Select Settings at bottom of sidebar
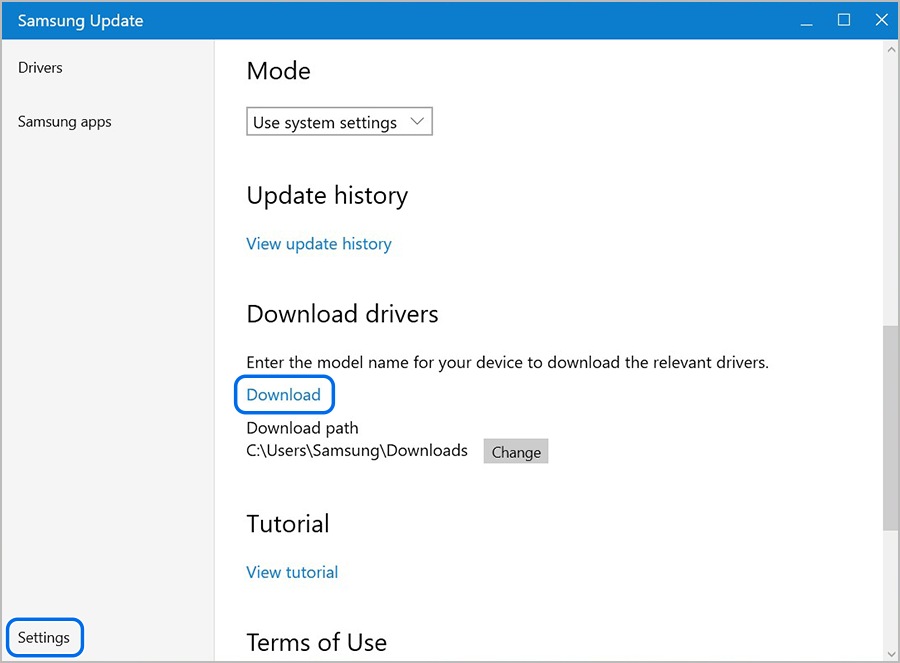The image size is (900, 663). [44, 637]
